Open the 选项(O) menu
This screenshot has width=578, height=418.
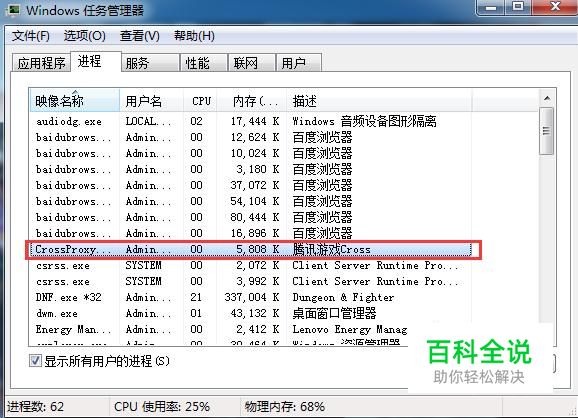[x=84, y=36]
